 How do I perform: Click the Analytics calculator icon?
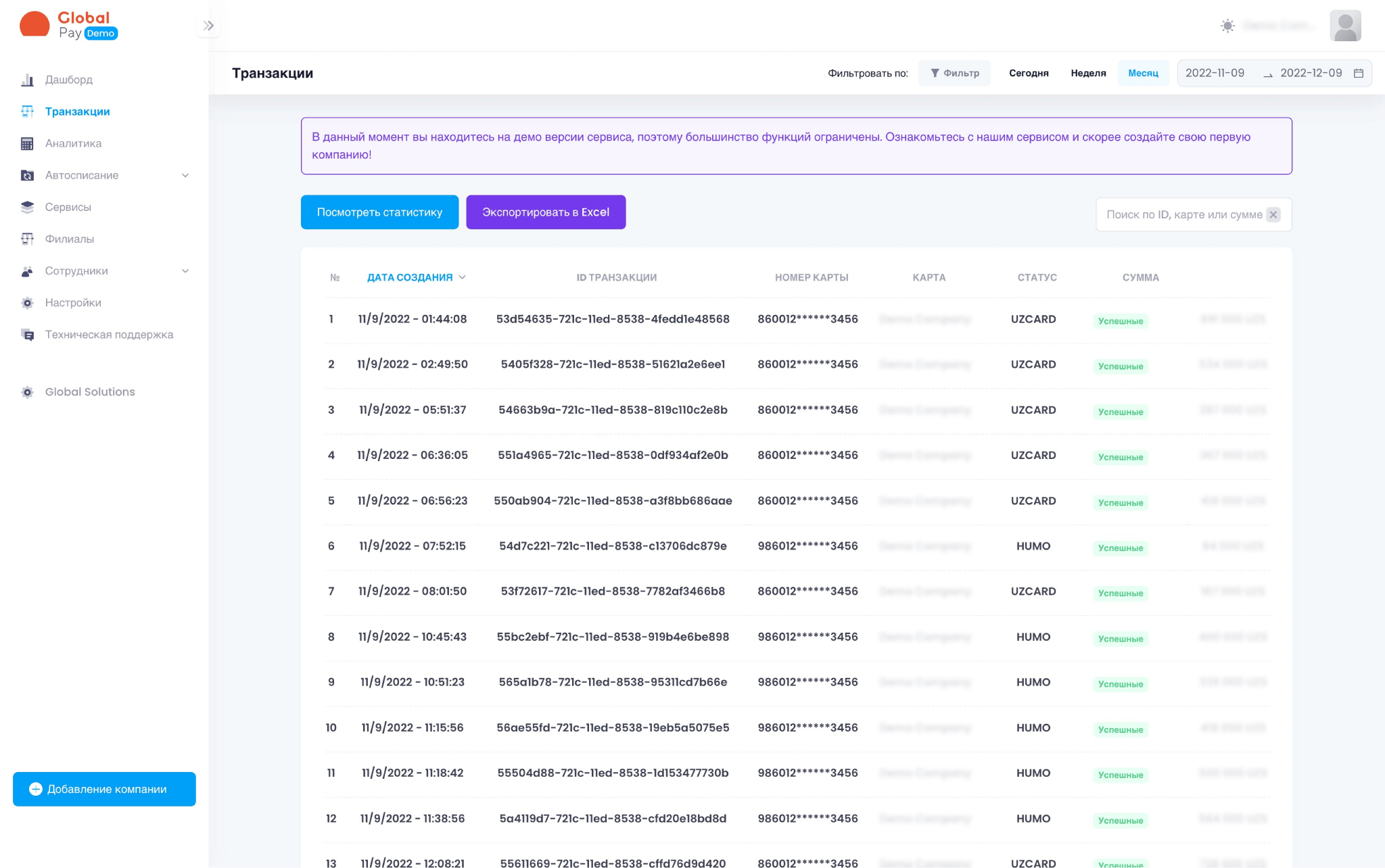(x=27, y=143)
